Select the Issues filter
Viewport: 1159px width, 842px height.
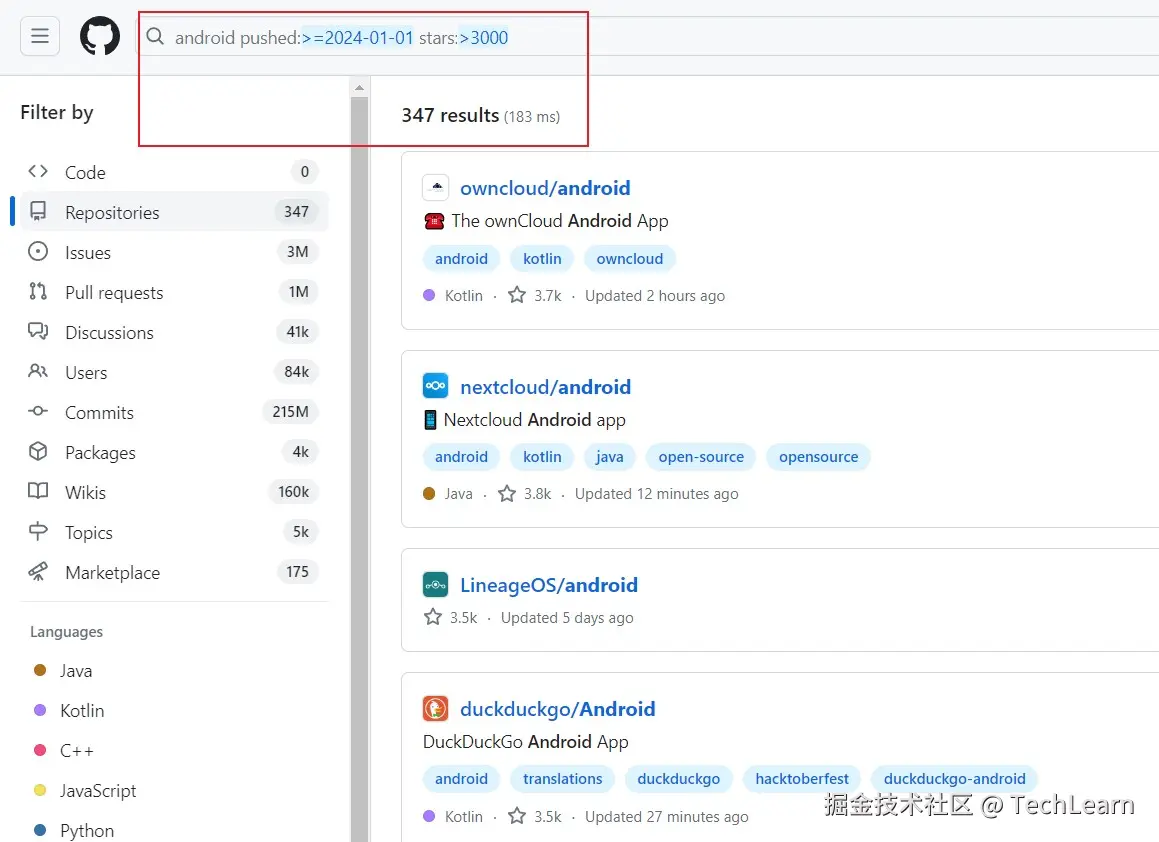coord(174,252)
